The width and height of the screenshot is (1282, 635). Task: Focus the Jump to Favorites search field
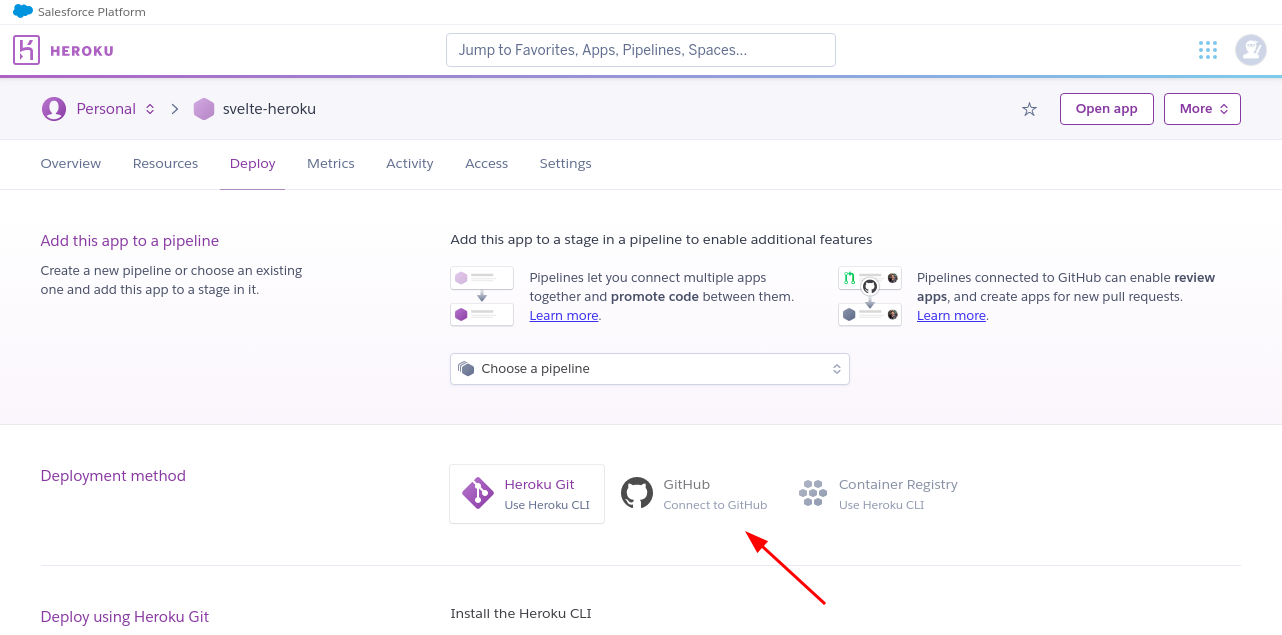tap(640, 50)
